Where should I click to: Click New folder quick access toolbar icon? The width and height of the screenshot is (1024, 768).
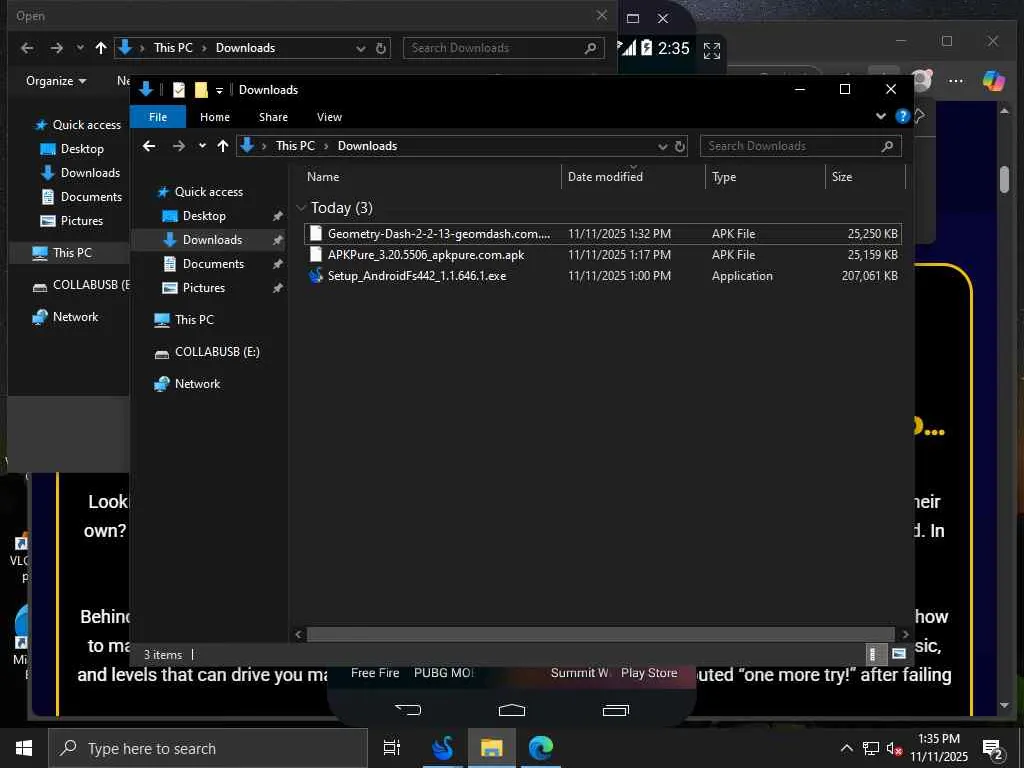click(201, 90)
